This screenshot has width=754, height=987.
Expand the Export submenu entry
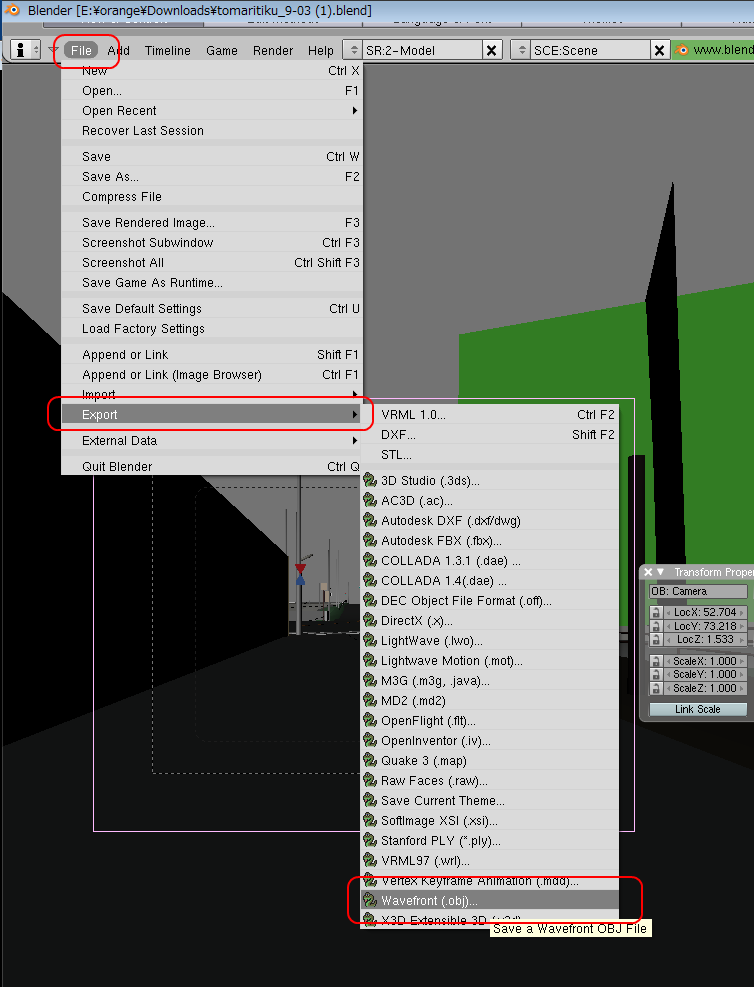pyautogui.click(x=212, y=414)
